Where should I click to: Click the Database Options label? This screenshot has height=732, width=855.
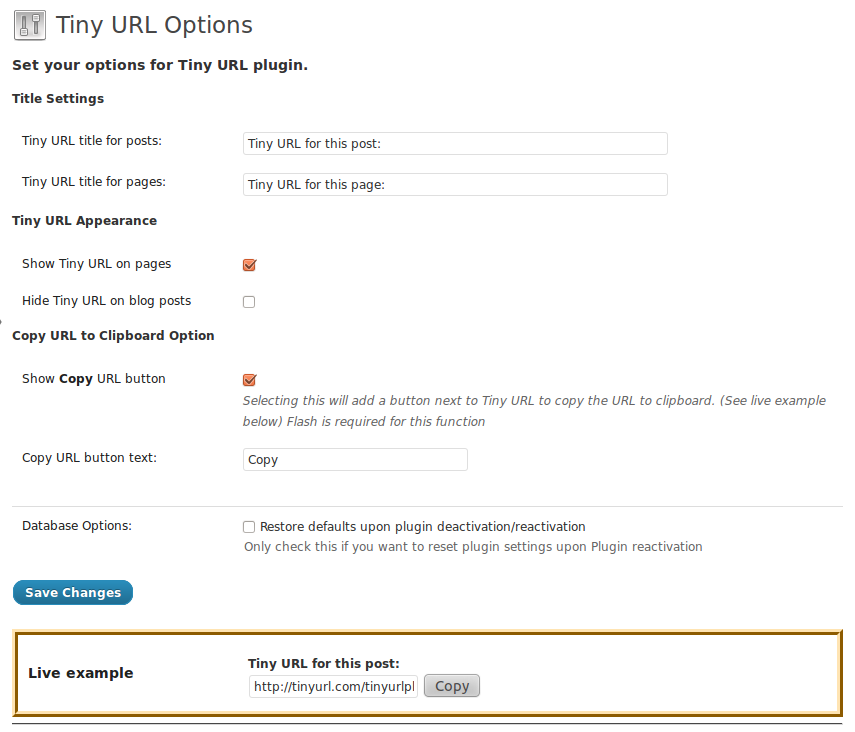(77, 526)
